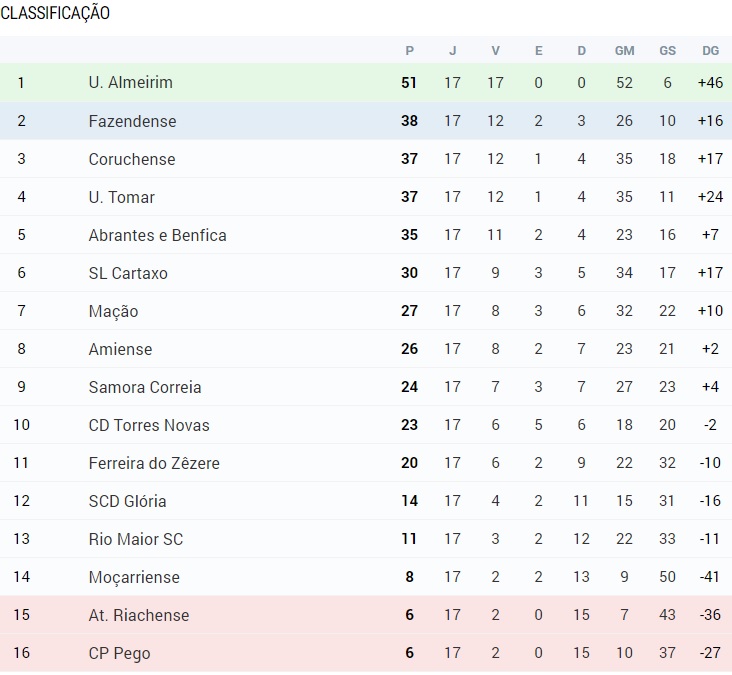The image size is (732, 675).
Task: Click the CLASSIFICAÇÃO heading
Action: (x=55, y=13)
